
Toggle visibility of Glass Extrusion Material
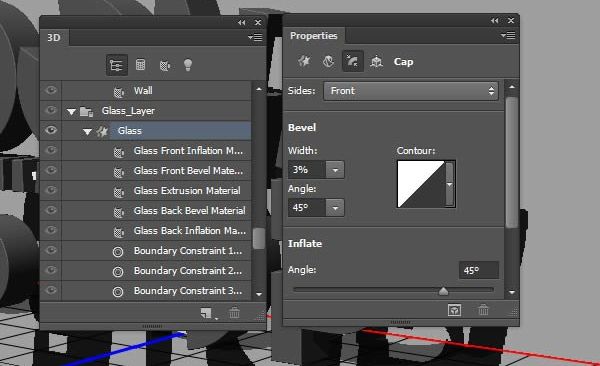click(51, 190)
